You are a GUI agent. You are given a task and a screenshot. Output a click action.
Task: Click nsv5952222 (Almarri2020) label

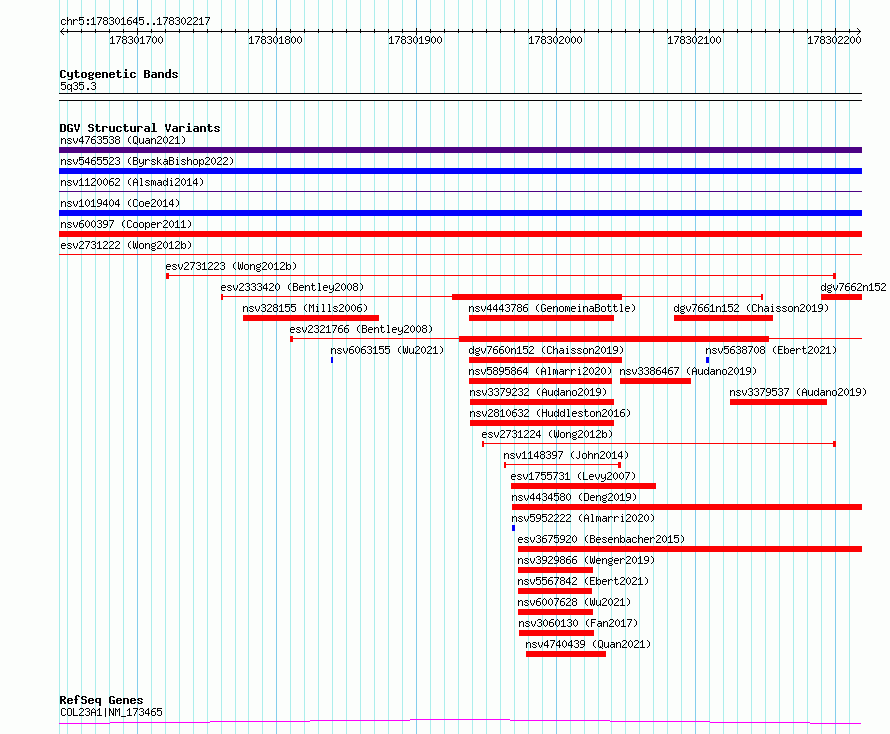pos(583,518)
